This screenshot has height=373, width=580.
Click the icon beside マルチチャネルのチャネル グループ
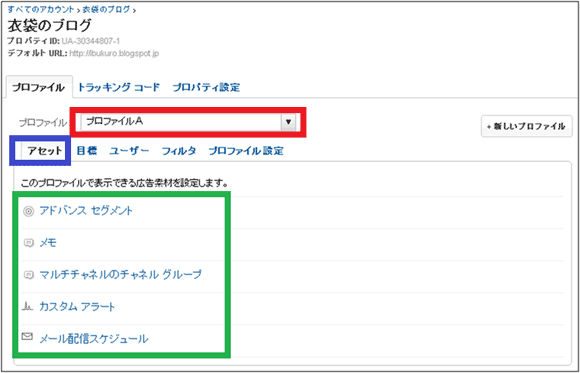click(28, 275)
